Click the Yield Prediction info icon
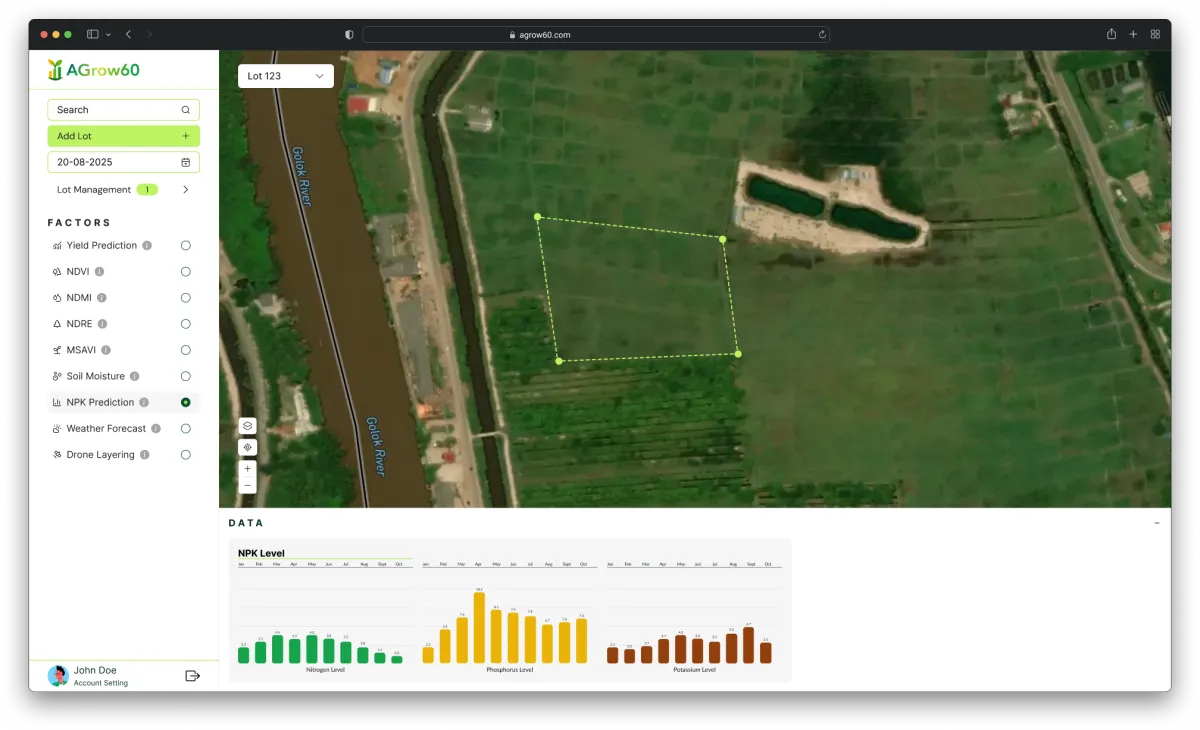Image resolution: width=1200 pixels, height=730 pixels. pos(147,245)
